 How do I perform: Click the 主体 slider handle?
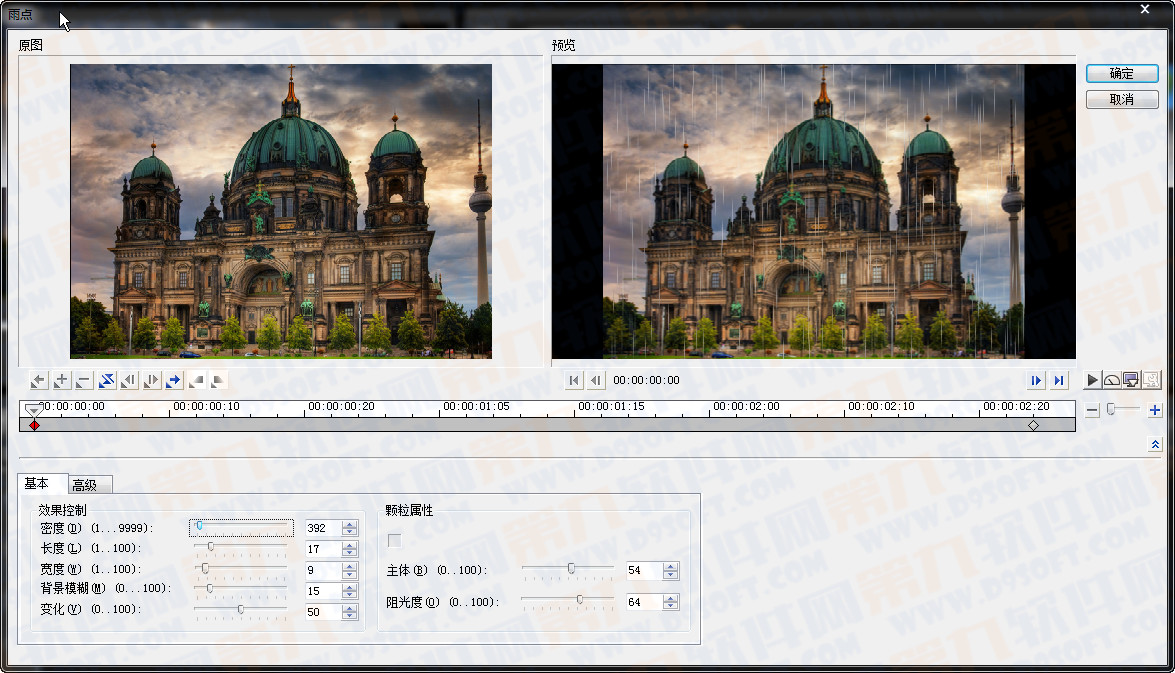[571, 568]
